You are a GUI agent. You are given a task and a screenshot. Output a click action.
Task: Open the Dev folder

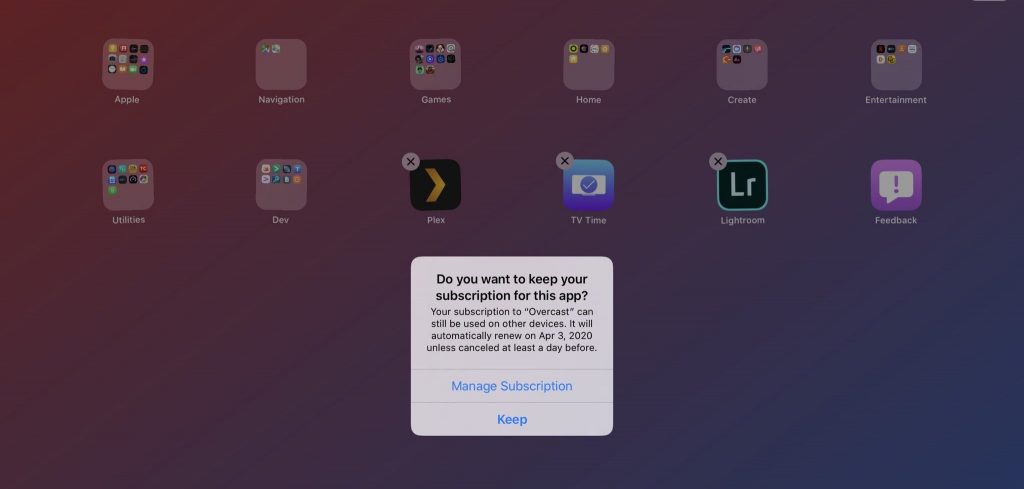pyautogui.click(x=281, y=185)
